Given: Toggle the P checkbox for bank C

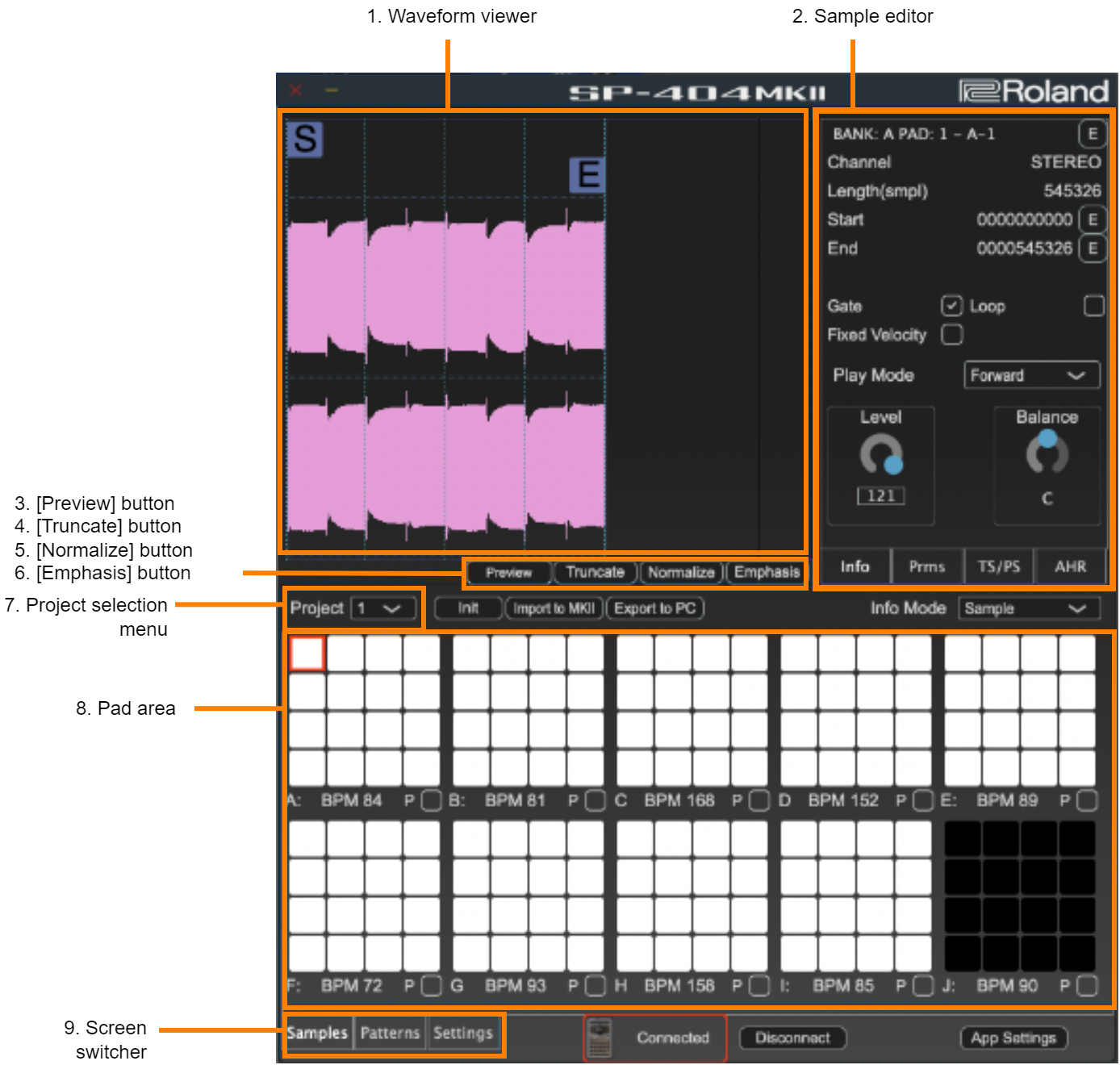Looking at the screenshot, I should [759, 800].
